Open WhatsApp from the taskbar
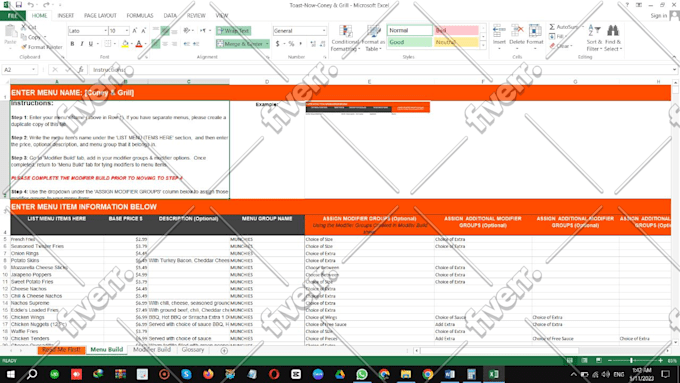 [362, 374]
